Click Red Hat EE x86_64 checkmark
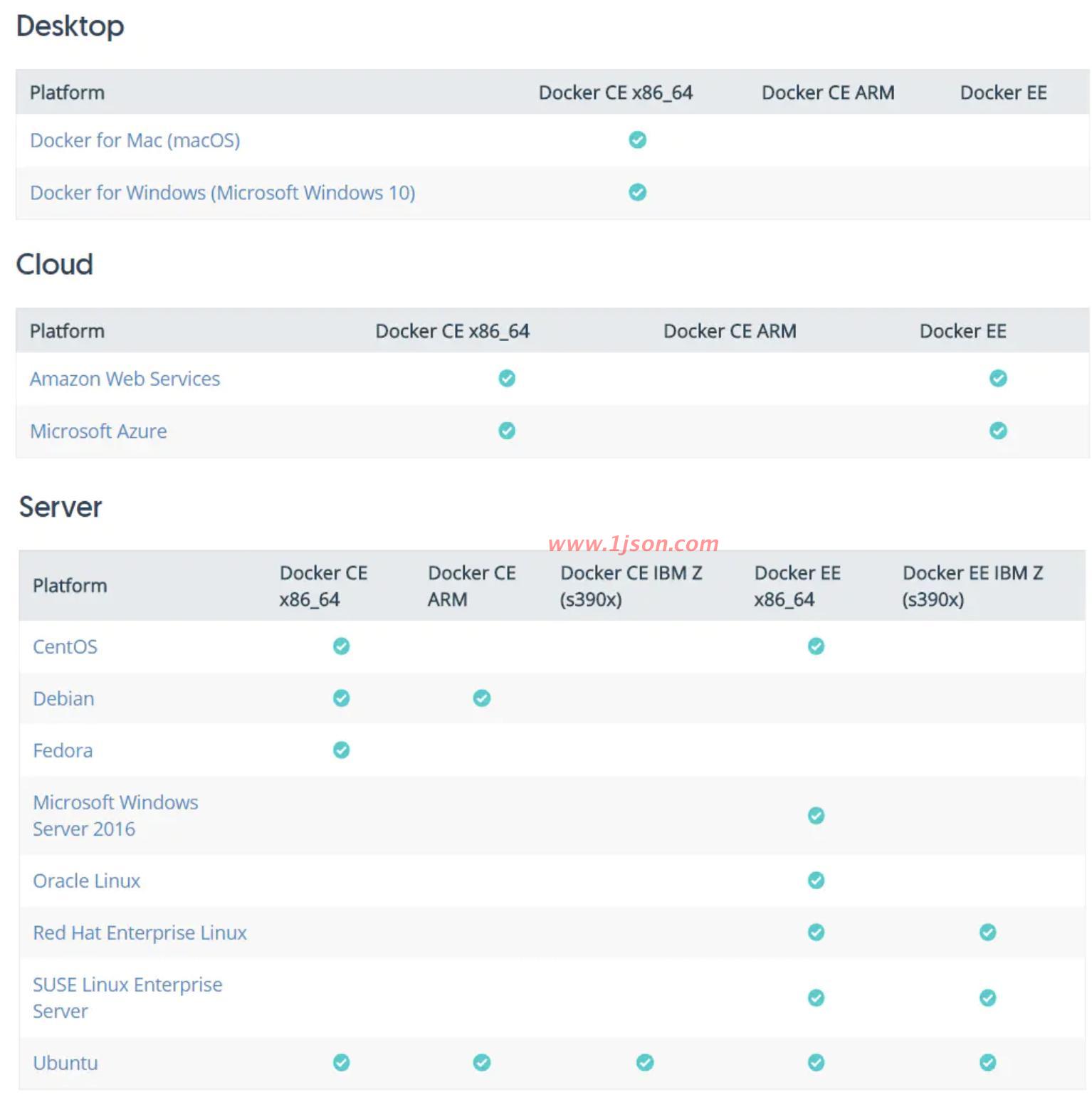This screenshot has height=1102, width=1092. [817, 932]
